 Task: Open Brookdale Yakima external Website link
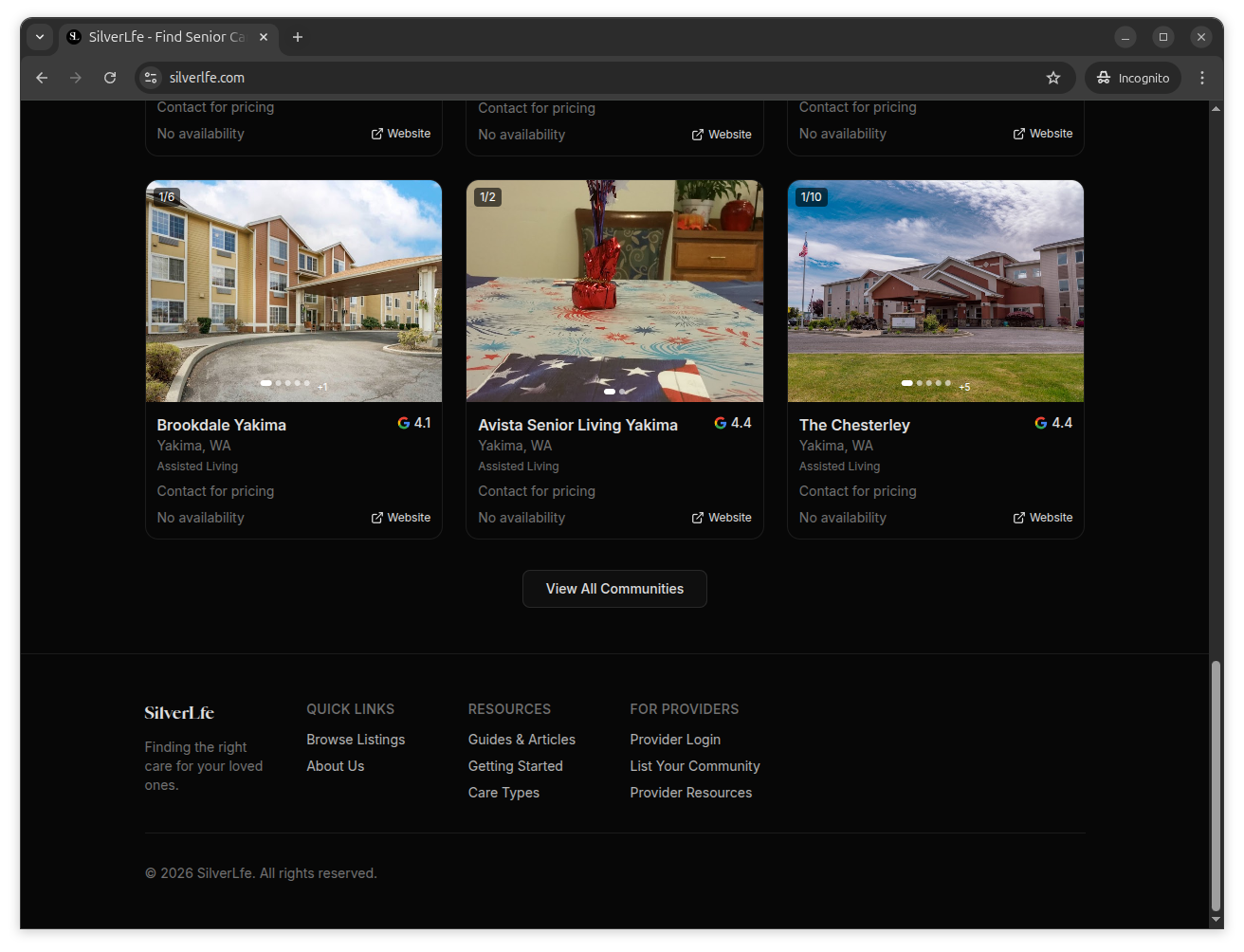[401, 518]
